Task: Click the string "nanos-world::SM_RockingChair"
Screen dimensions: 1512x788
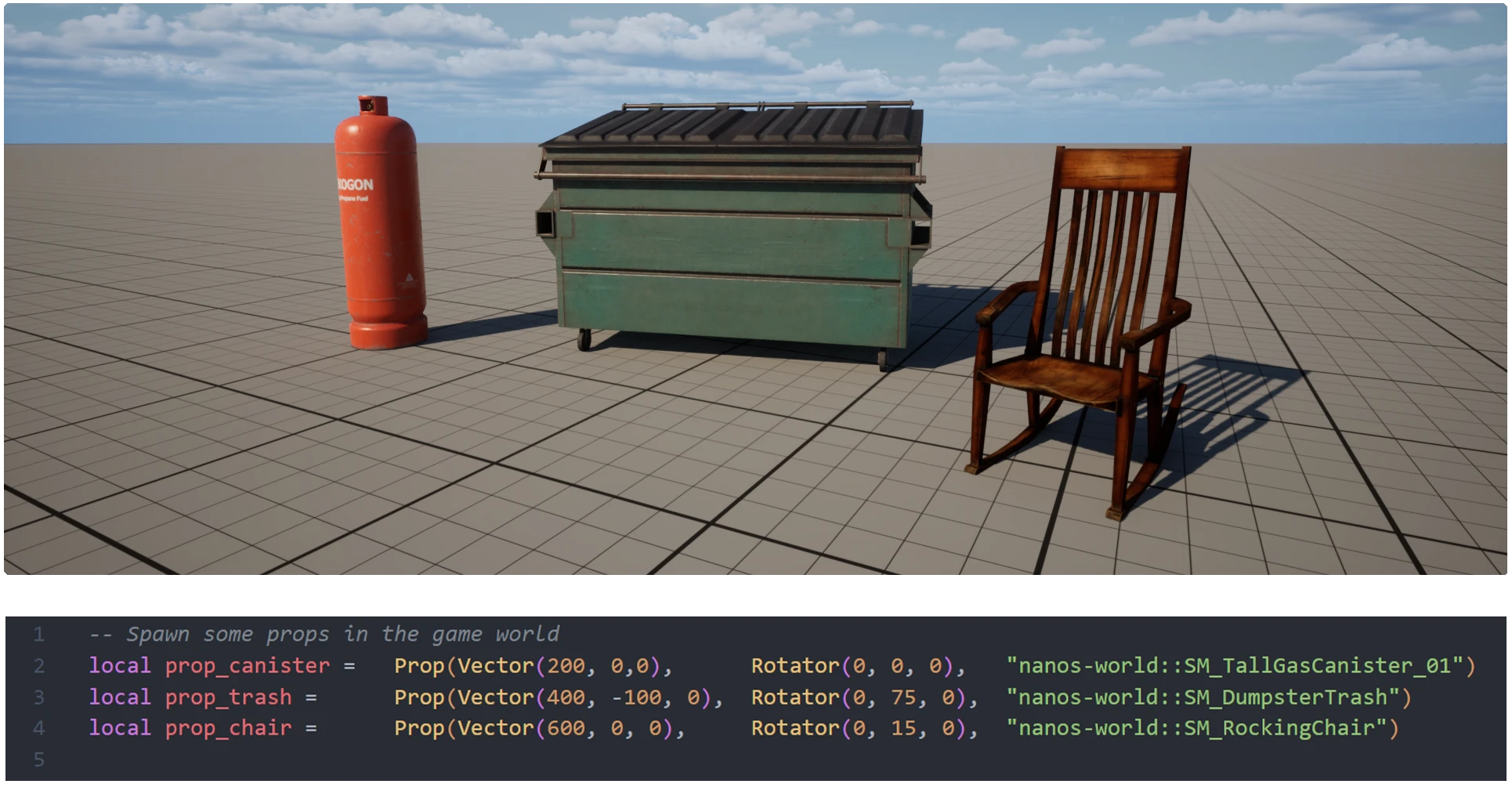Action: [x=1197, y=728]
